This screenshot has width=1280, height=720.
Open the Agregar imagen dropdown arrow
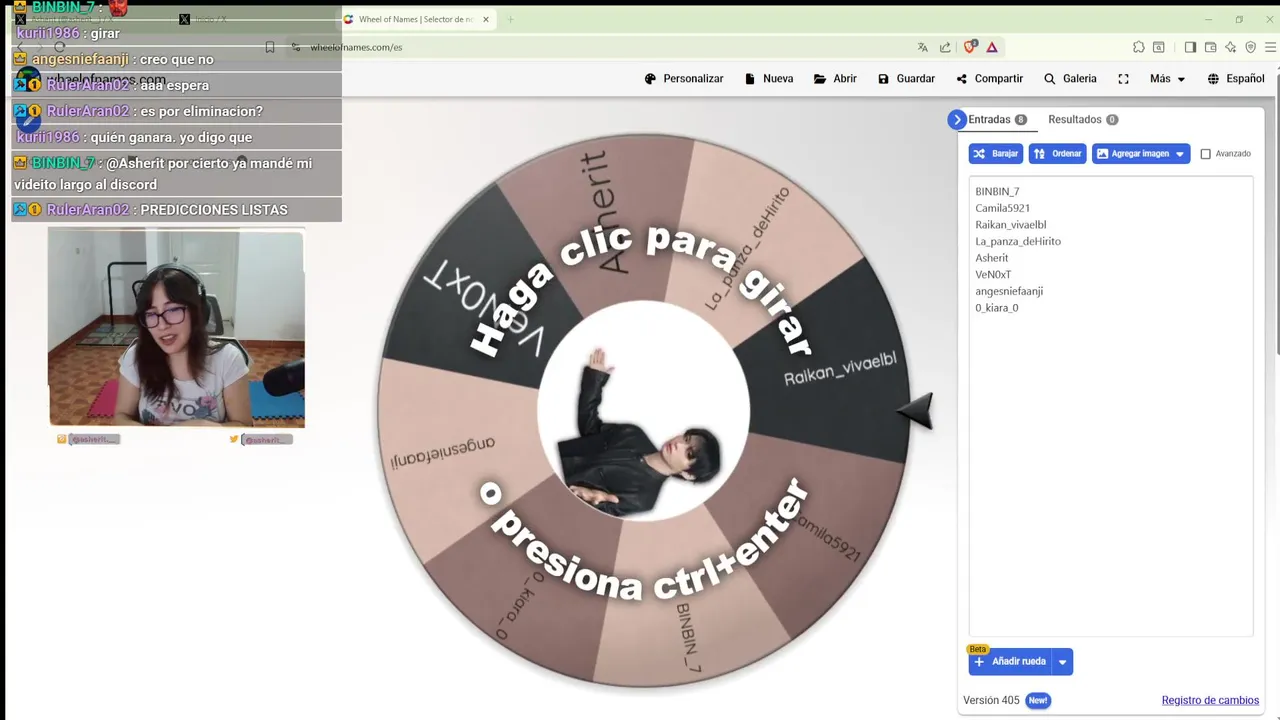point(1181,154)
